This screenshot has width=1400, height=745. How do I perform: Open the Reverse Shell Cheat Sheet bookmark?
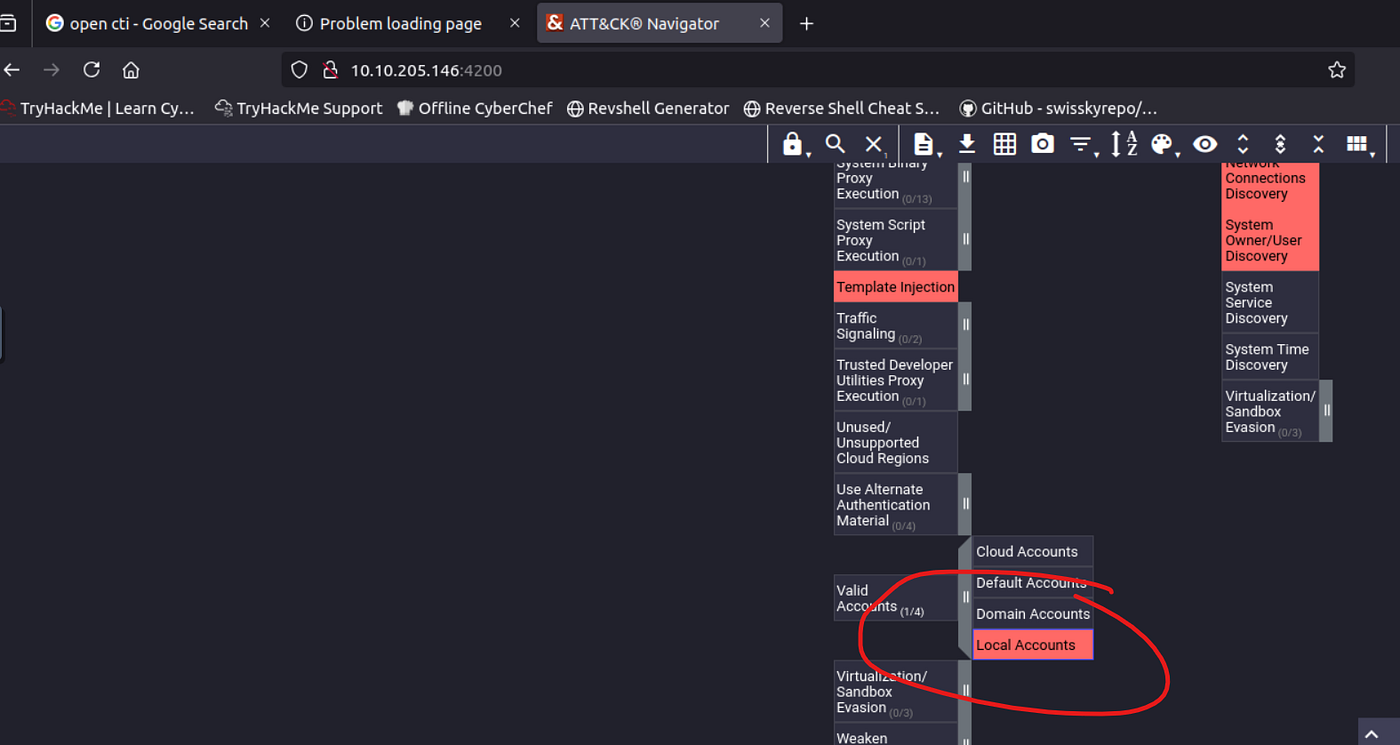[x=842, y=108]
